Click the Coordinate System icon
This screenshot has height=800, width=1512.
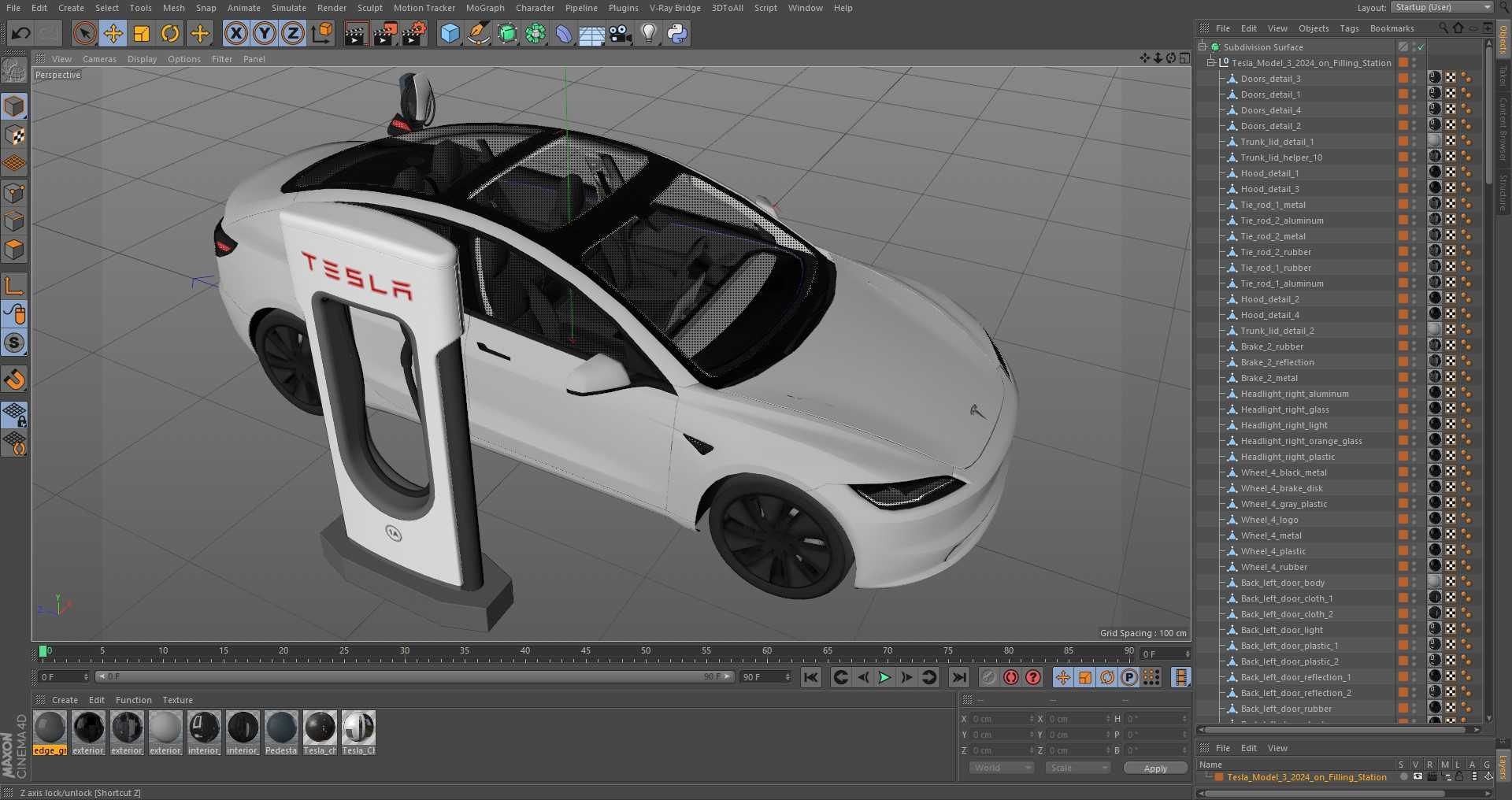[x=322, y=33]
